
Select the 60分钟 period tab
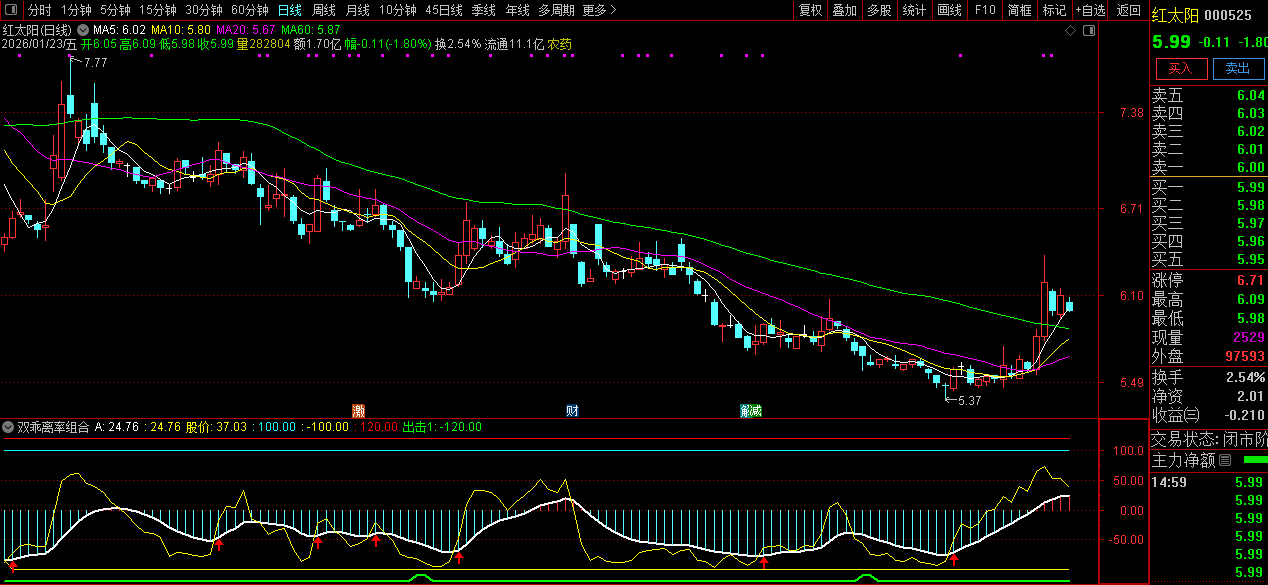(x=250, y=10)
